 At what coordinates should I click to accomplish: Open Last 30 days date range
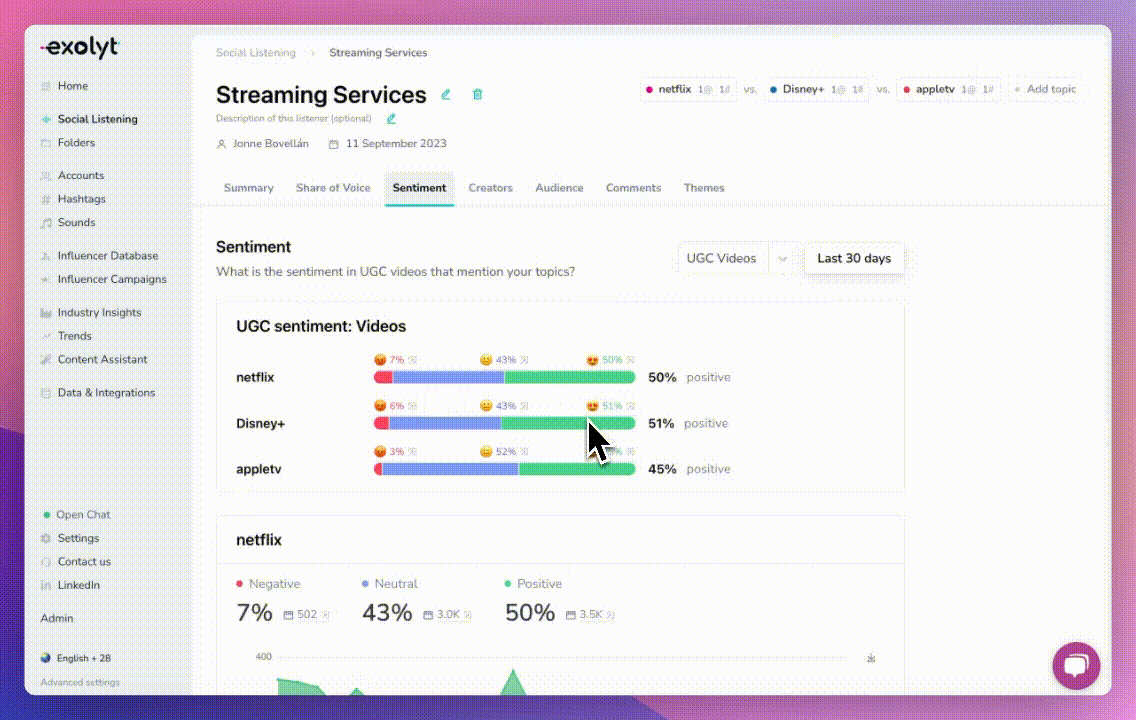853,259
